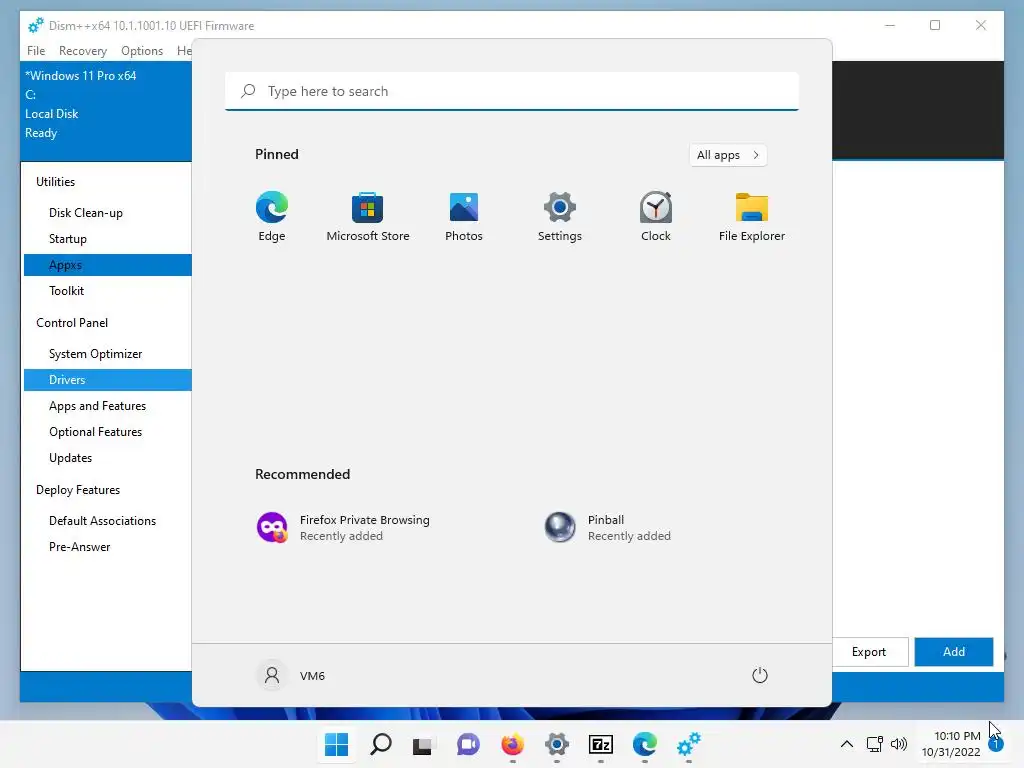The image size is (1024, 768).
Task: Open Chat app on the taskbar
Action: [x=468, y=744]
